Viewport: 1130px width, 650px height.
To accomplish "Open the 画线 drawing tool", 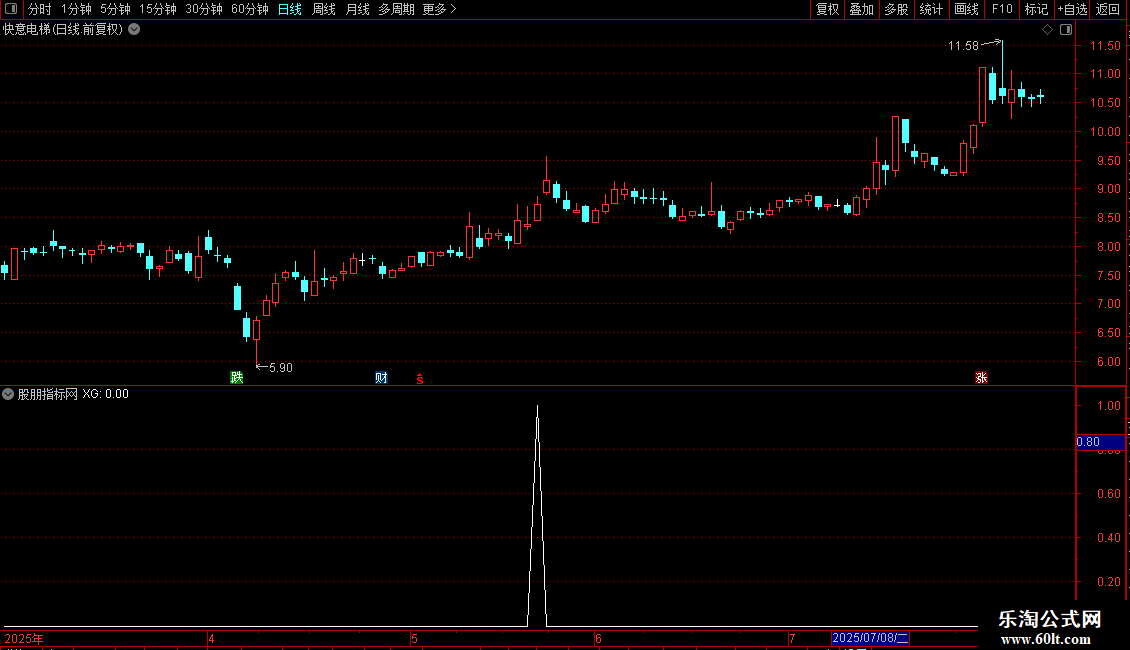I will 966,9.
